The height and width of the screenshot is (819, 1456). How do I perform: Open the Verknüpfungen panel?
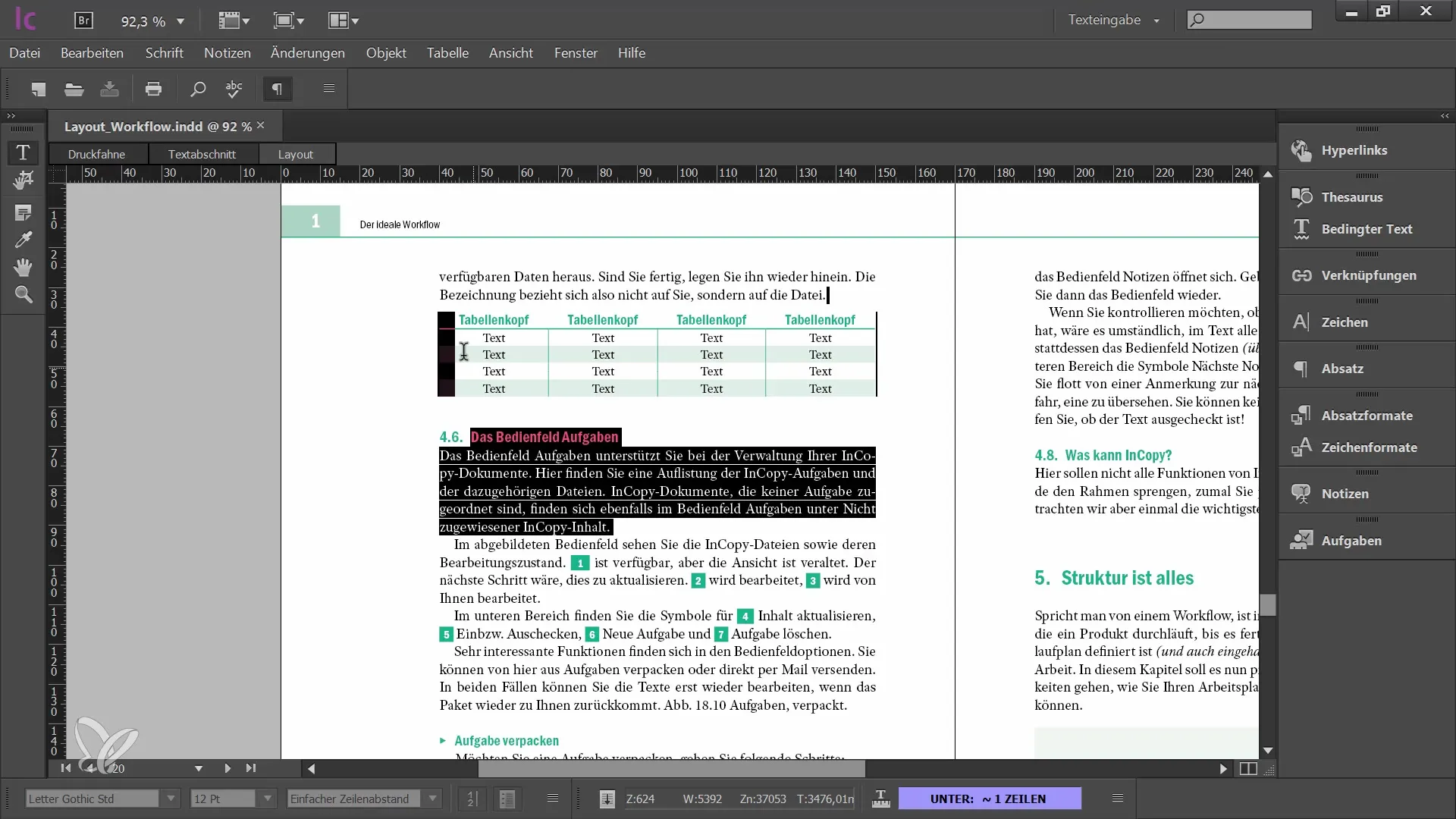(1368, 274)
